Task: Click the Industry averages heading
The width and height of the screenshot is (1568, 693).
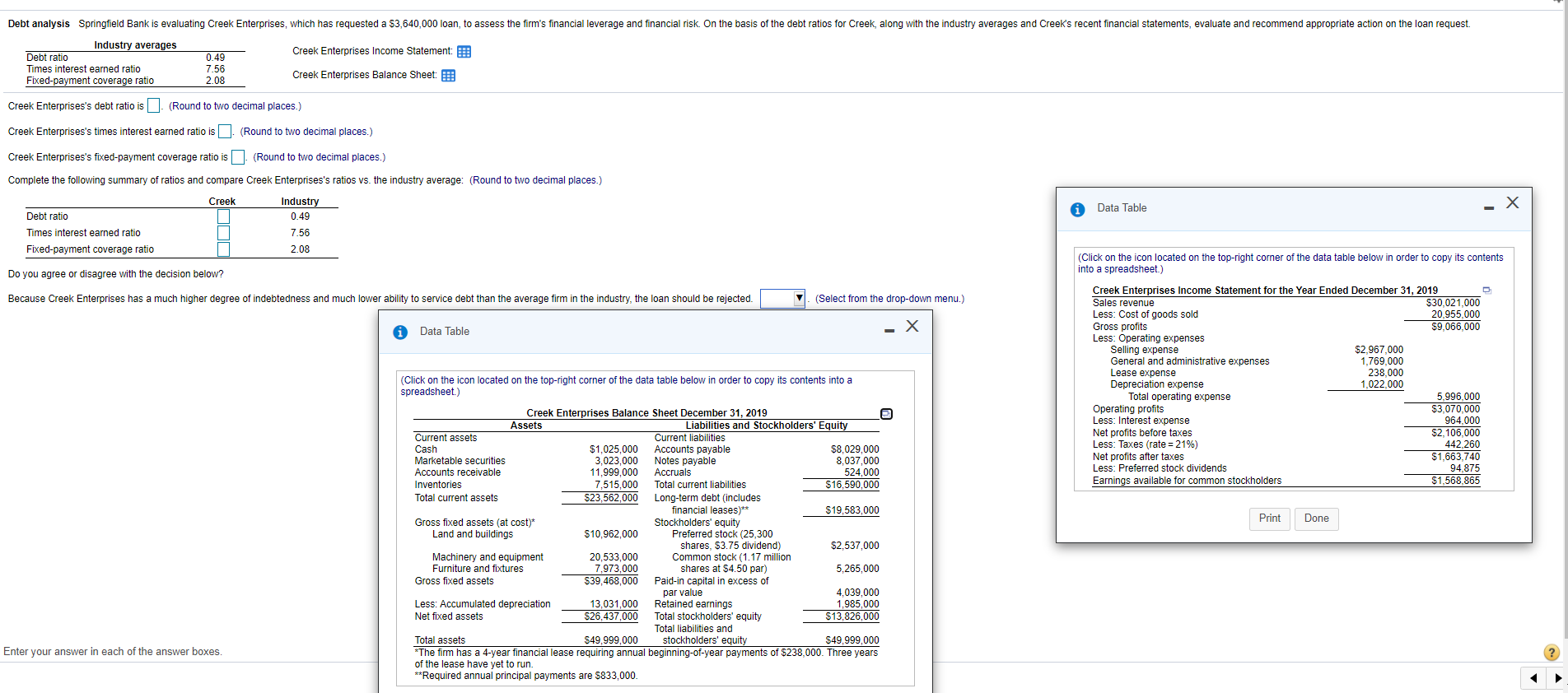Action: pyautogui.click(x=135, y=45)
